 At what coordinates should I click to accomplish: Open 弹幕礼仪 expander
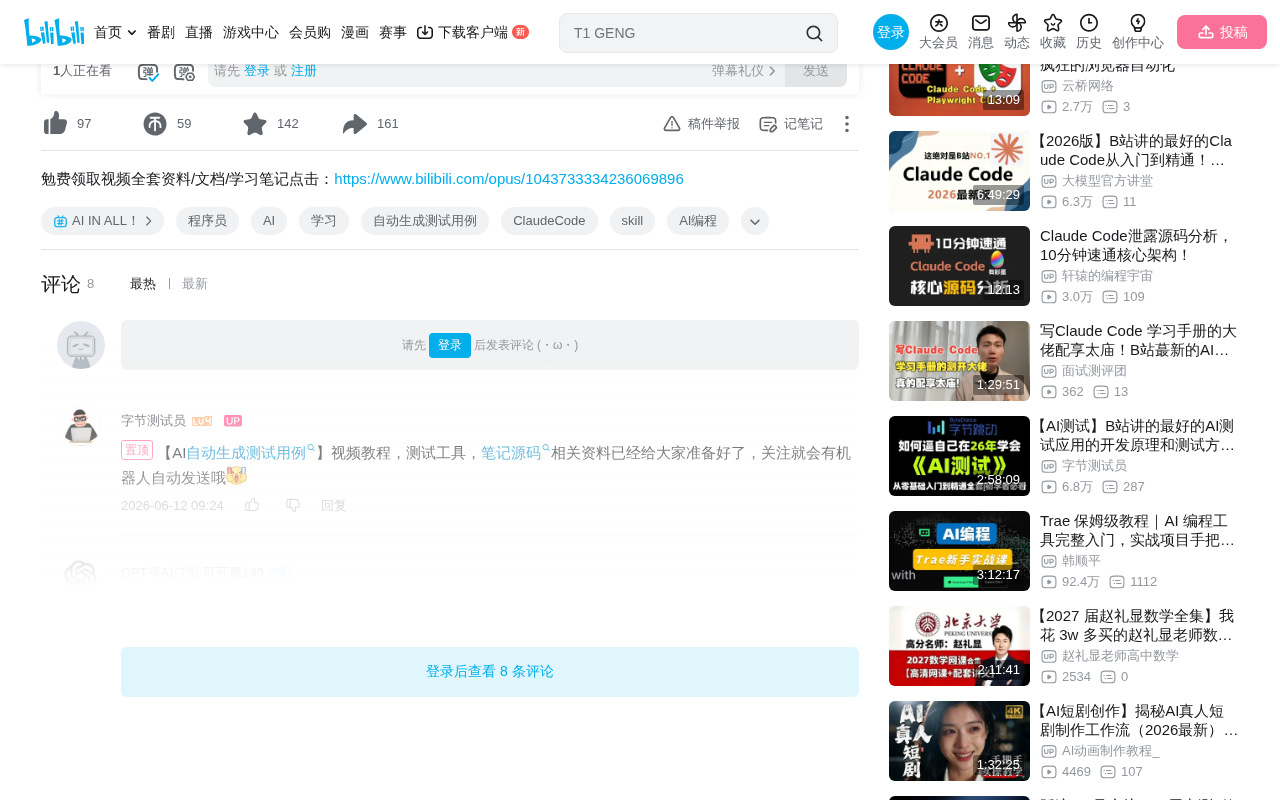point(744,71)
